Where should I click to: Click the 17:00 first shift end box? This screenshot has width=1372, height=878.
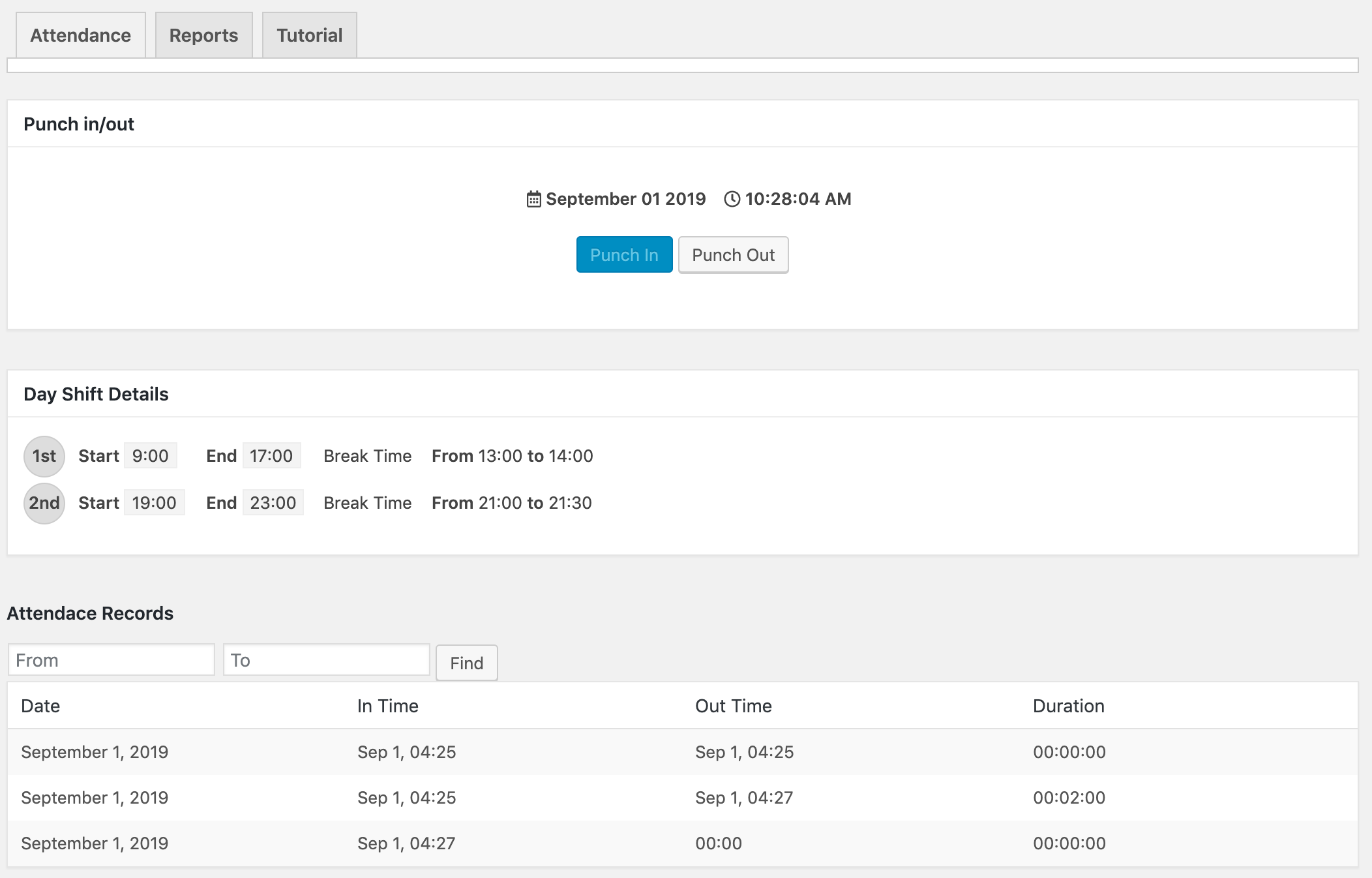click(271, 456)
